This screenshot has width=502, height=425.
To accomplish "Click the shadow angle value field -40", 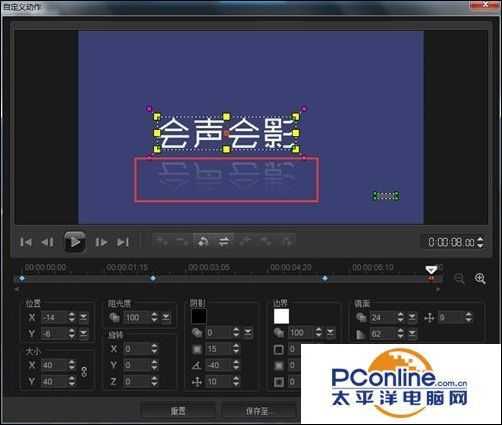I will point(219,365).
